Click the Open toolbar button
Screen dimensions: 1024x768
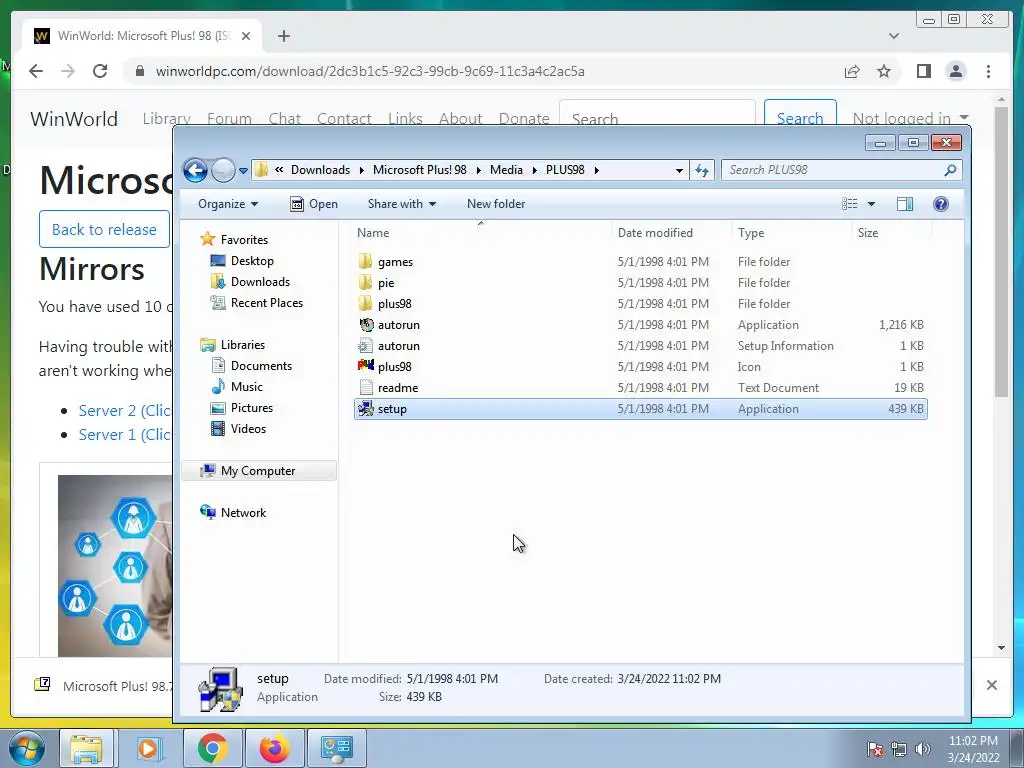pos(314,204)
